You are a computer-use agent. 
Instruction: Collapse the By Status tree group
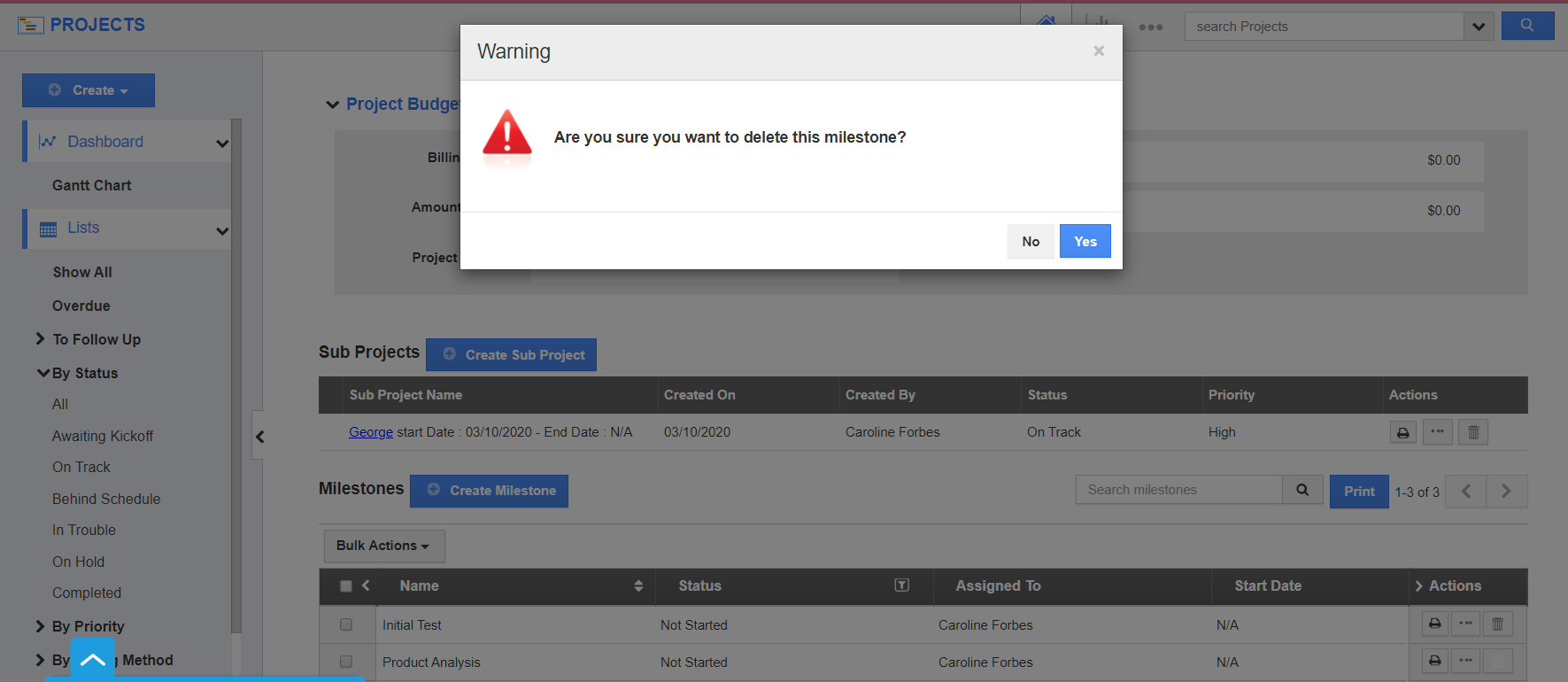(x=42, y=373)
